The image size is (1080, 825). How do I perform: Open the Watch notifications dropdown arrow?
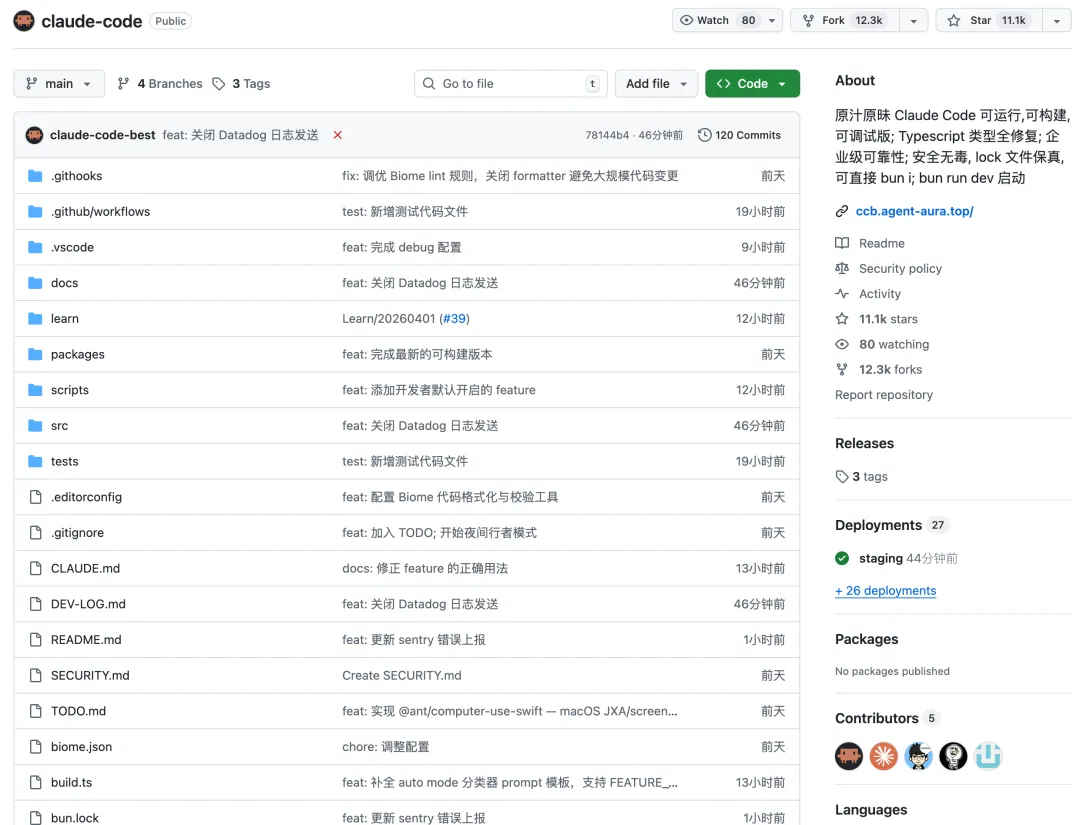[x=772, y=21]
